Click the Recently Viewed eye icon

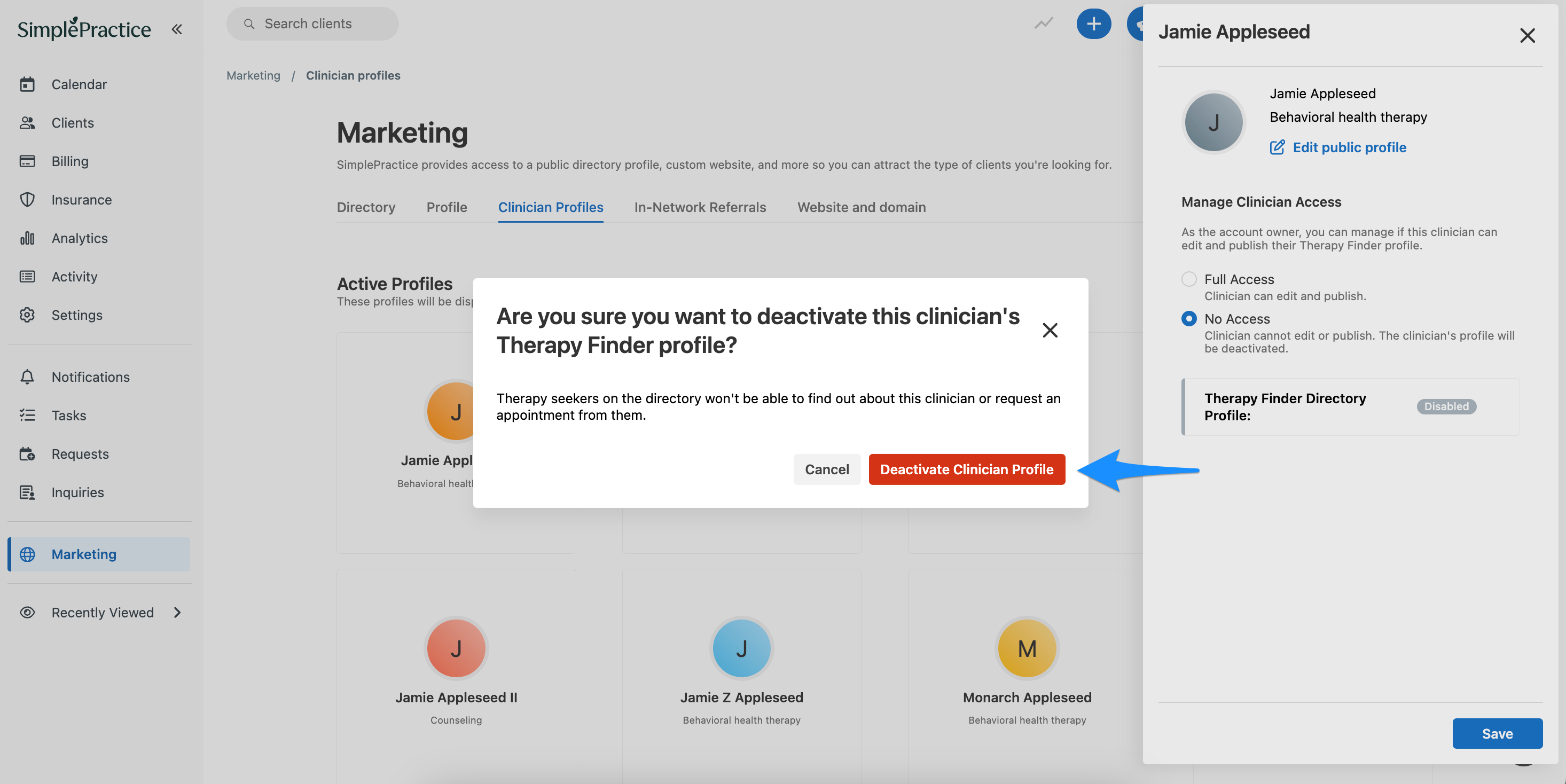coord(27,612)
